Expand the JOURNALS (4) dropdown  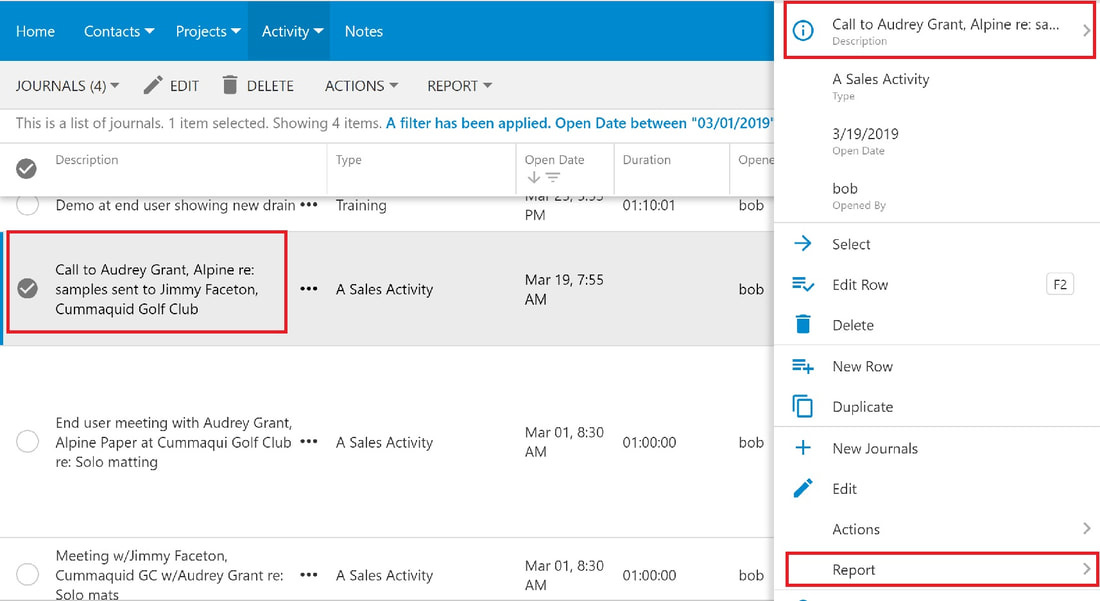[67, 86]
